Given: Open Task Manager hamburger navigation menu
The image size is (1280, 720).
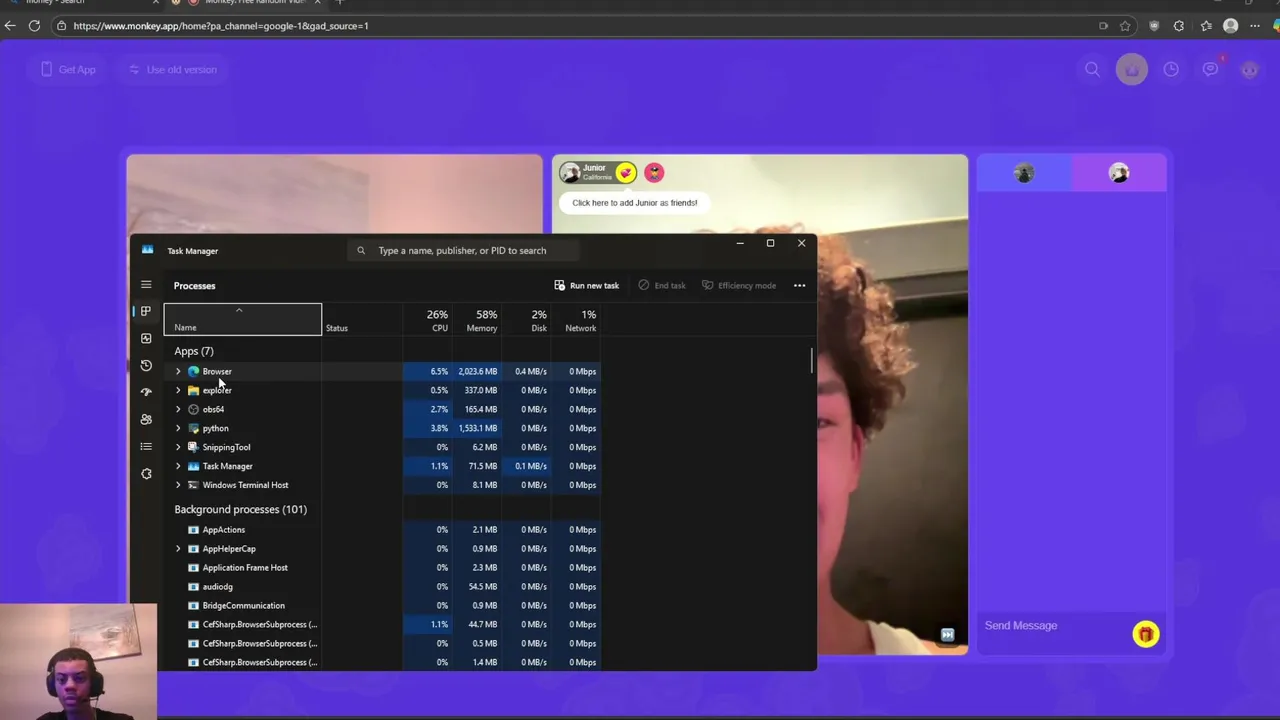Looking at the screenshot, I should (x=146, y=285).
